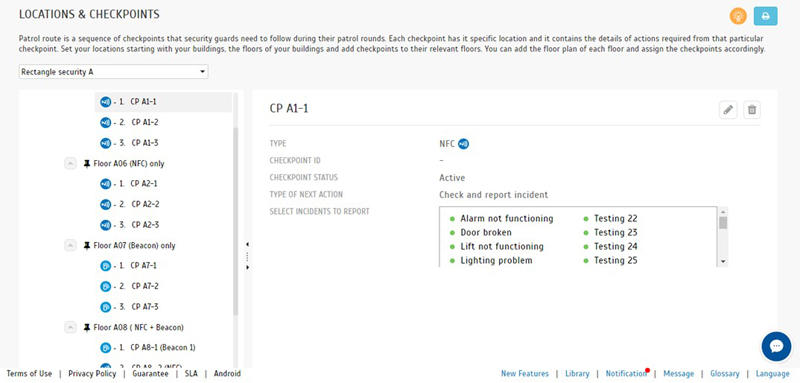Delete CP A1-1 with the trash icon

752,110
